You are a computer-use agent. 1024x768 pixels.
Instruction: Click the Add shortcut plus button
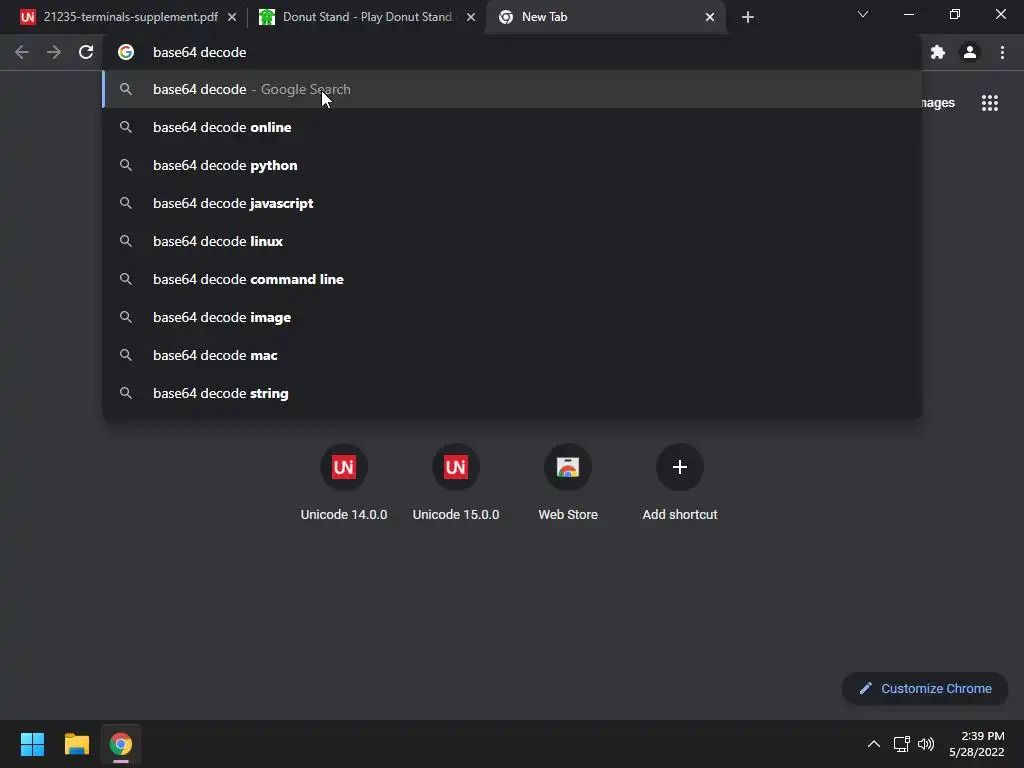pos(680,467)
